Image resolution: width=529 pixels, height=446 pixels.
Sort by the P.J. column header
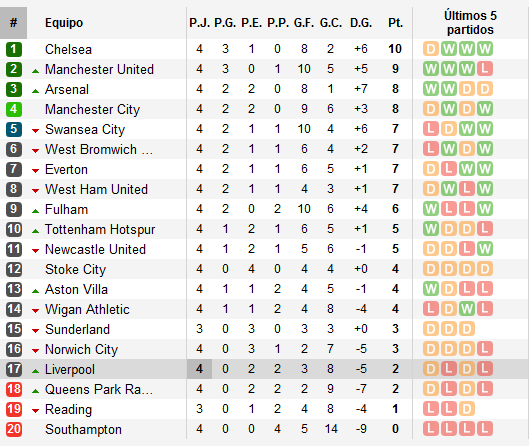199,23
